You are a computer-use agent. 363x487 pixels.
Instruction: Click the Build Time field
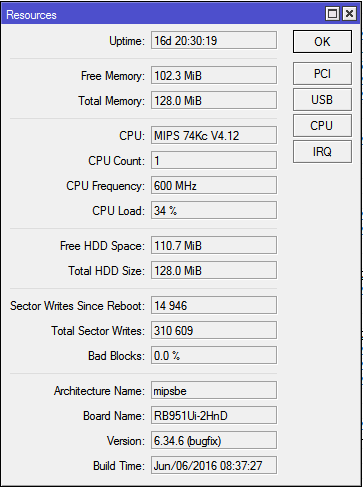(214, 465)
